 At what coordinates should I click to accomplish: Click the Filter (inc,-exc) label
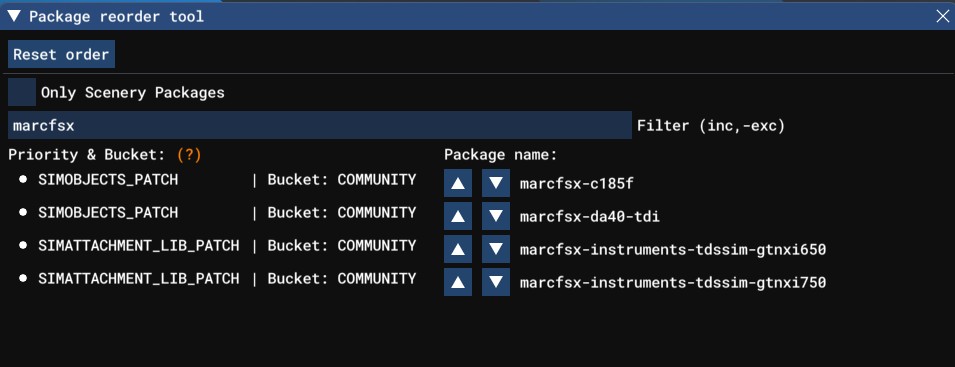pyautogui.click(x=711, y=125)
